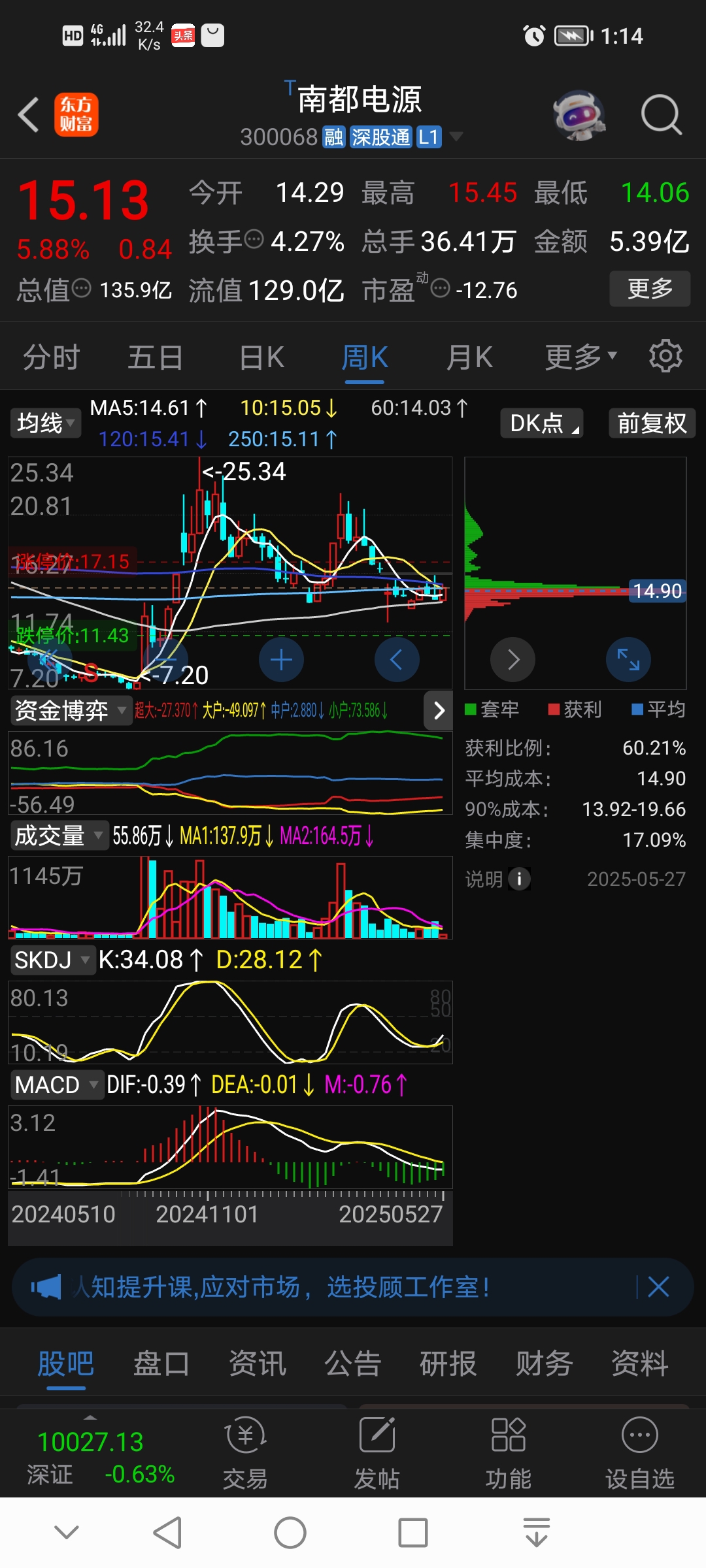Screen dimensions: 706x1568
Task: Tap the L1 level badge
Action: coord(429,137)
